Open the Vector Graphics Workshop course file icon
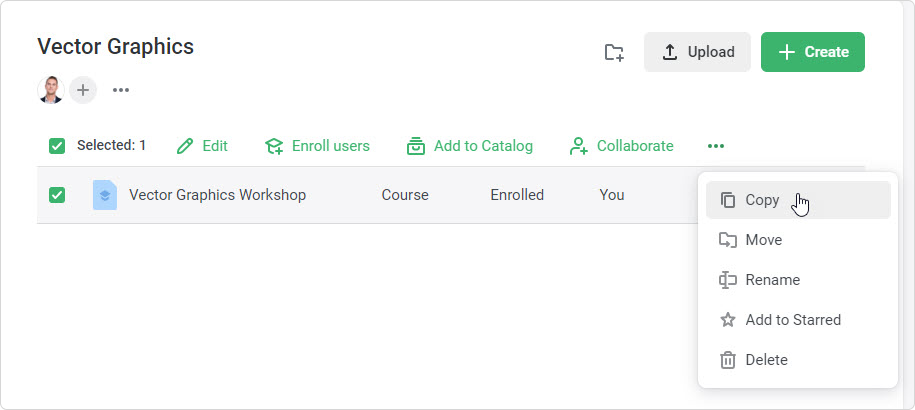The height and width of the screenshot is (410, 915). [104, 195]
